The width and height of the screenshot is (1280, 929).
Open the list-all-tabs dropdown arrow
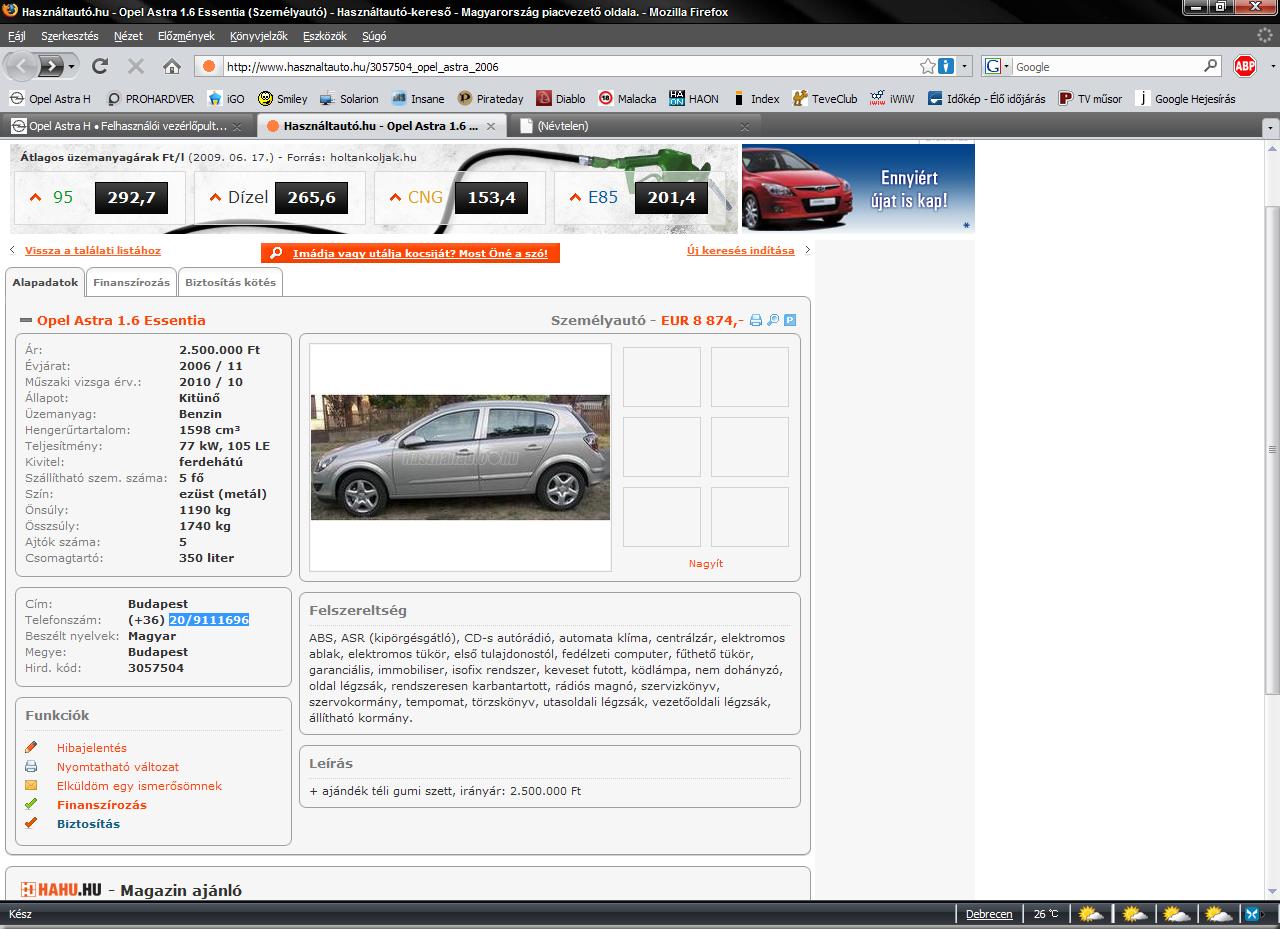click(x=1270, y=127)
